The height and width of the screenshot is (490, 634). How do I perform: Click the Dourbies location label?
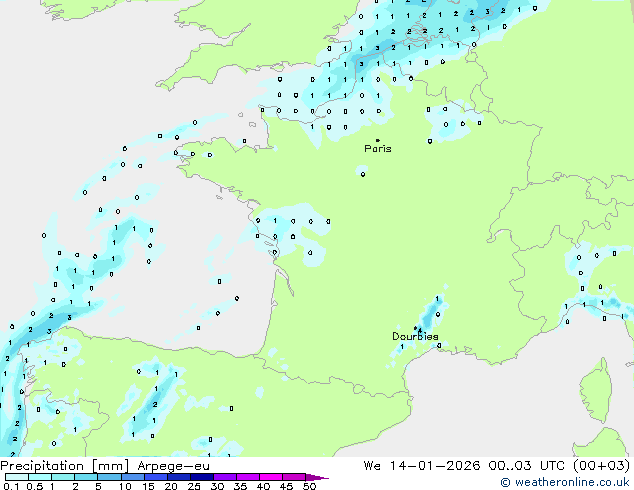click(x=415, y=336)
